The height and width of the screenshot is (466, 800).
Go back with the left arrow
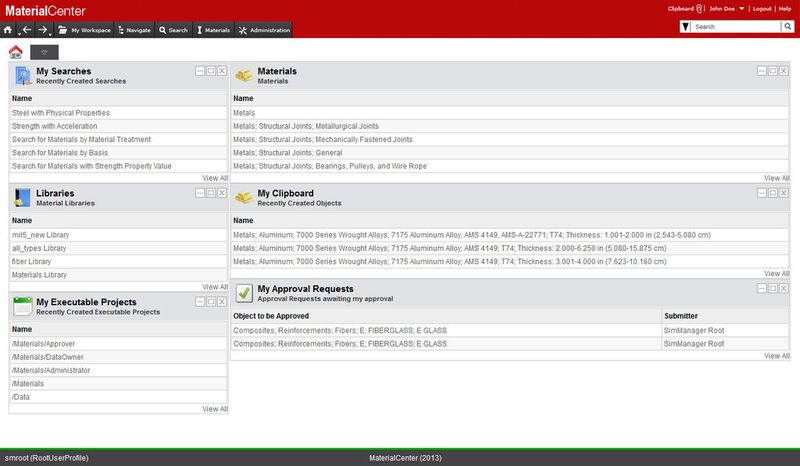pyautogui.click(x=26, y=30)
